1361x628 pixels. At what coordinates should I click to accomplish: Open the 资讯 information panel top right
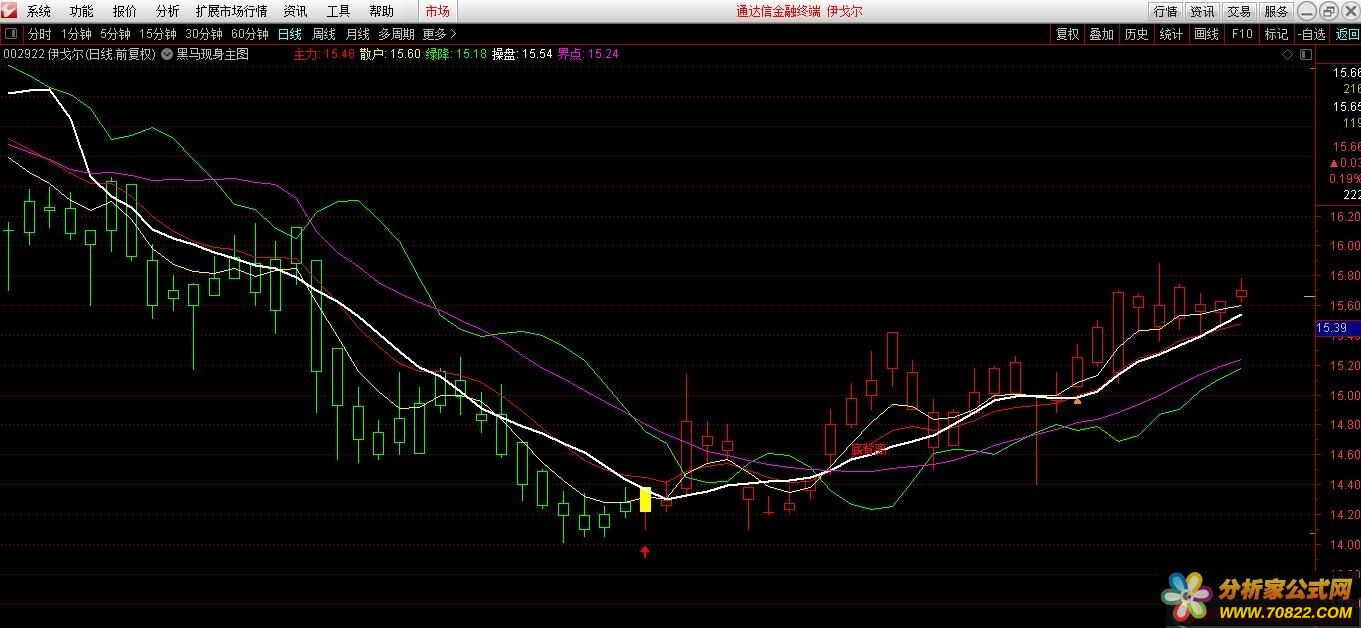pos(1201,12)
